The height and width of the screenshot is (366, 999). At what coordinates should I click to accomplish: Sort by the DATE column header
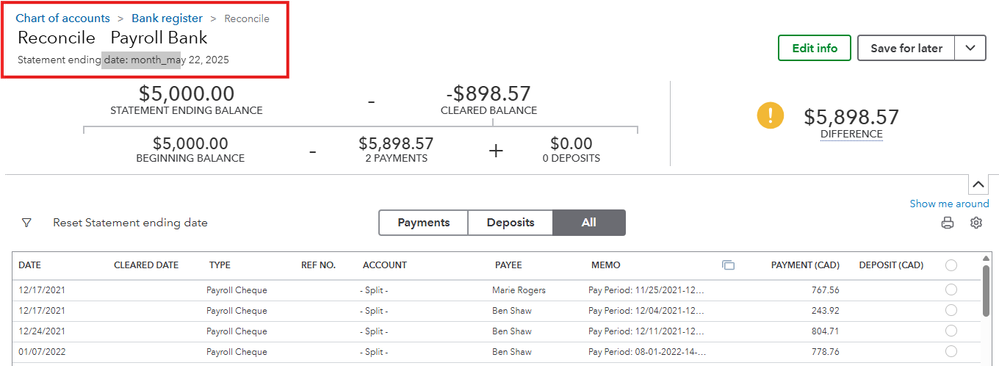click(x=30, y=265)
